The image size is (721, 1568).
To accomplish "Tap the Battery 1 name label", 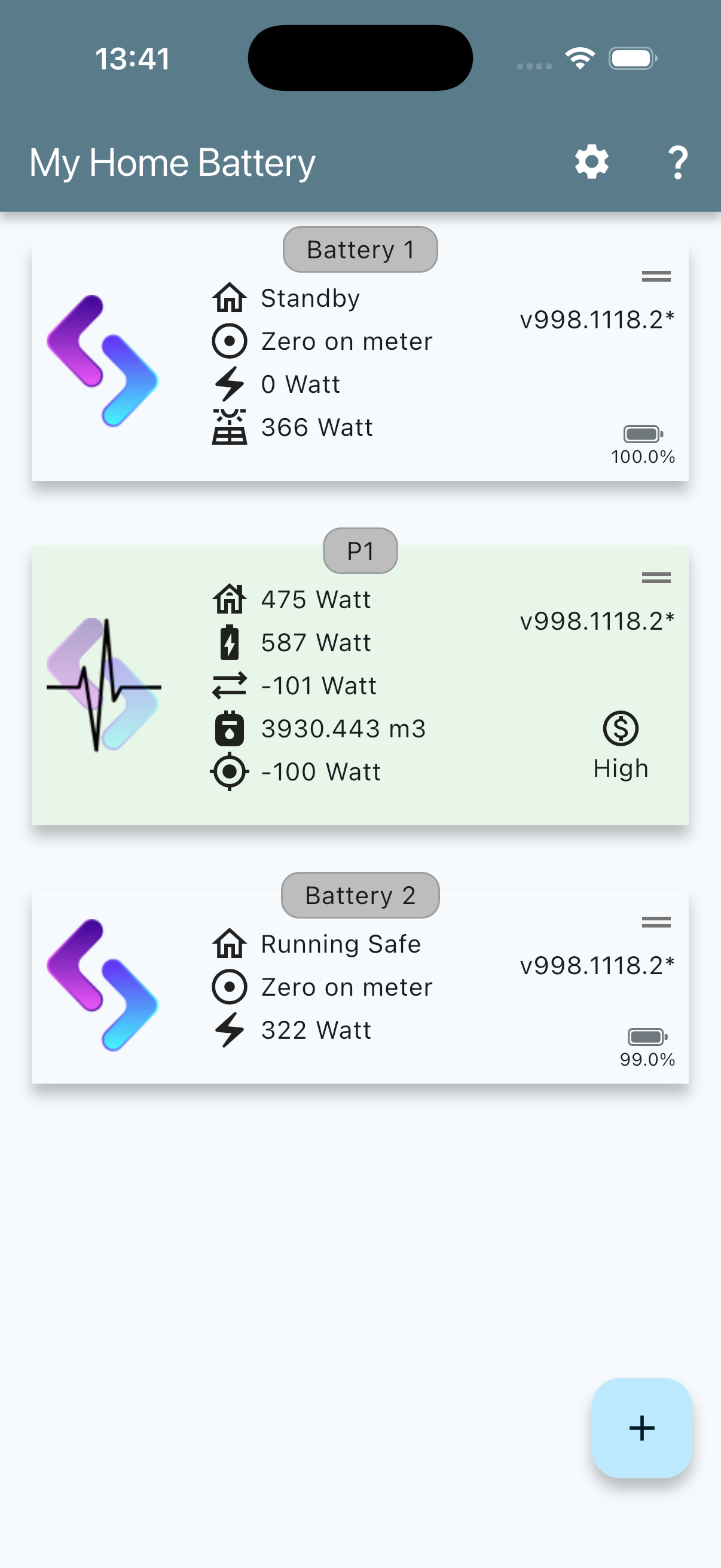I will (360, 249).
